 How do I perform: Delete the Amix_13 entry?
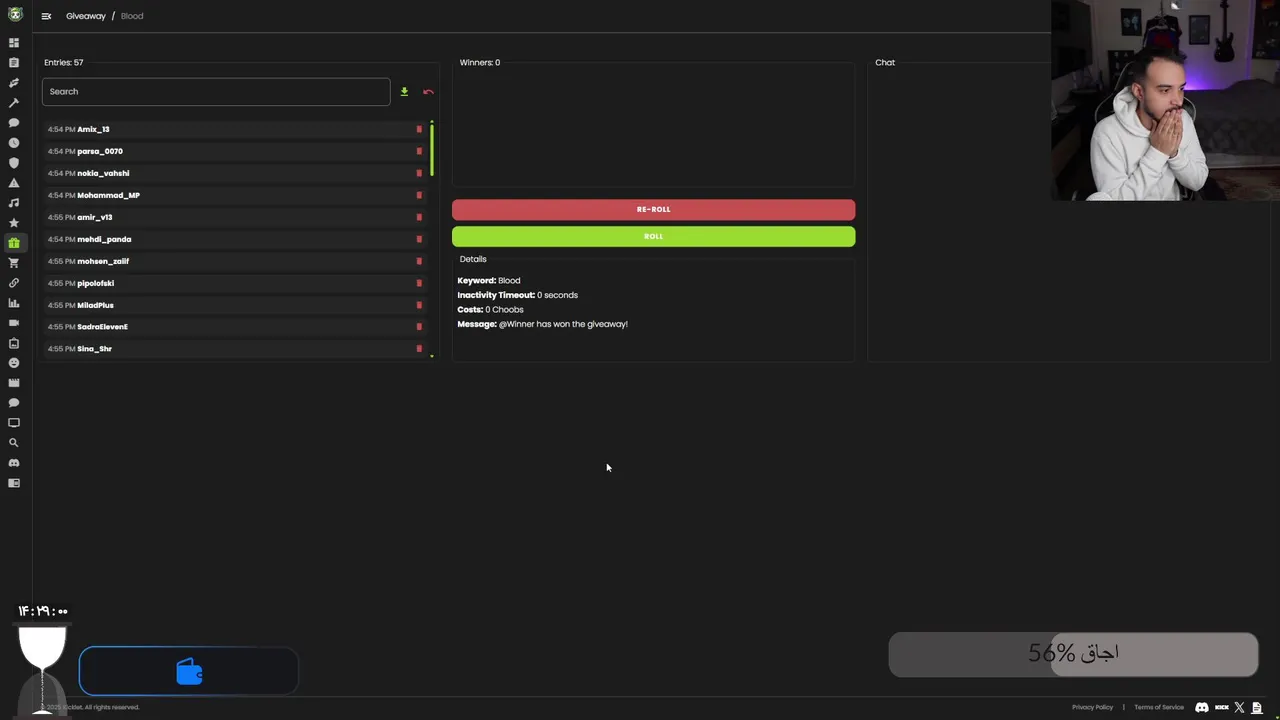click(x=419, y=129)
